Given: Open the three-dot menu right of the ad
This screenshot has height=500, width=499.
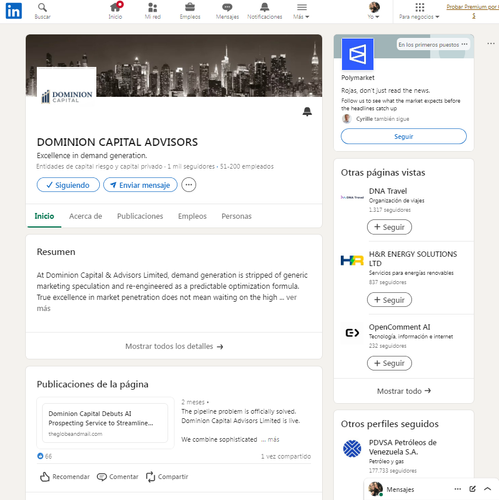Looking at the screenshot, I should point(491,44).
